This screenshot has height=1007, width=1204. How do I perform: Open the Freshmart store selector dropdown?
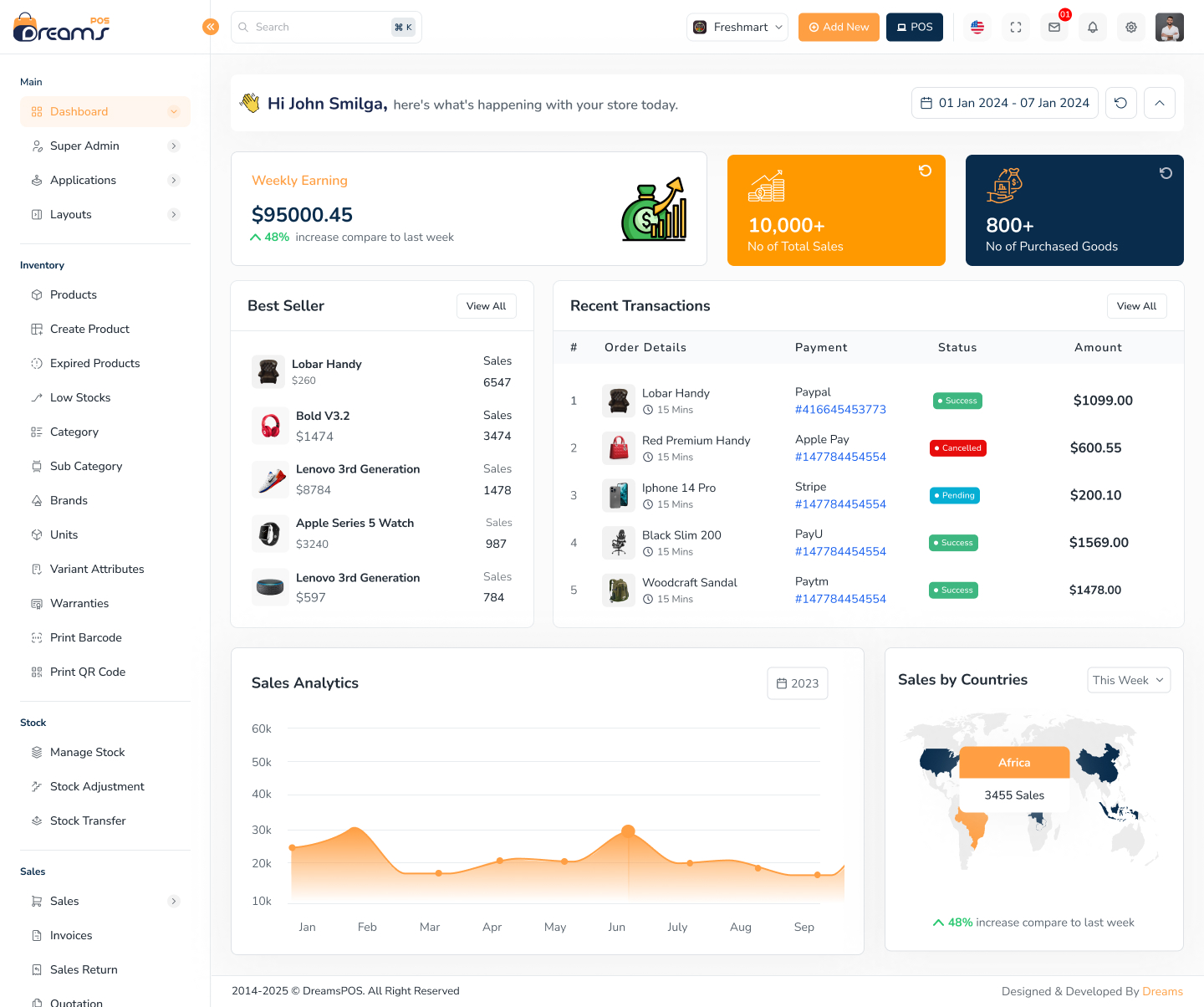point(737,27)
